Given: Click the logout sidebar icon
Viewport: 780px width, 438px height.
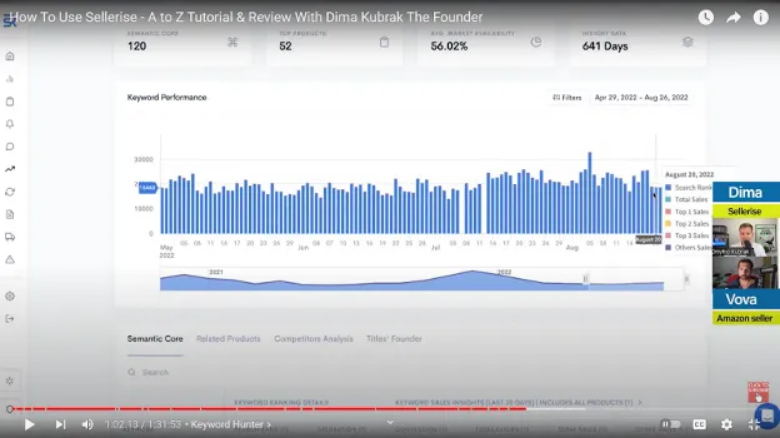Looking at the screenshot, I should pyautogui.click(x=10, y=319).
